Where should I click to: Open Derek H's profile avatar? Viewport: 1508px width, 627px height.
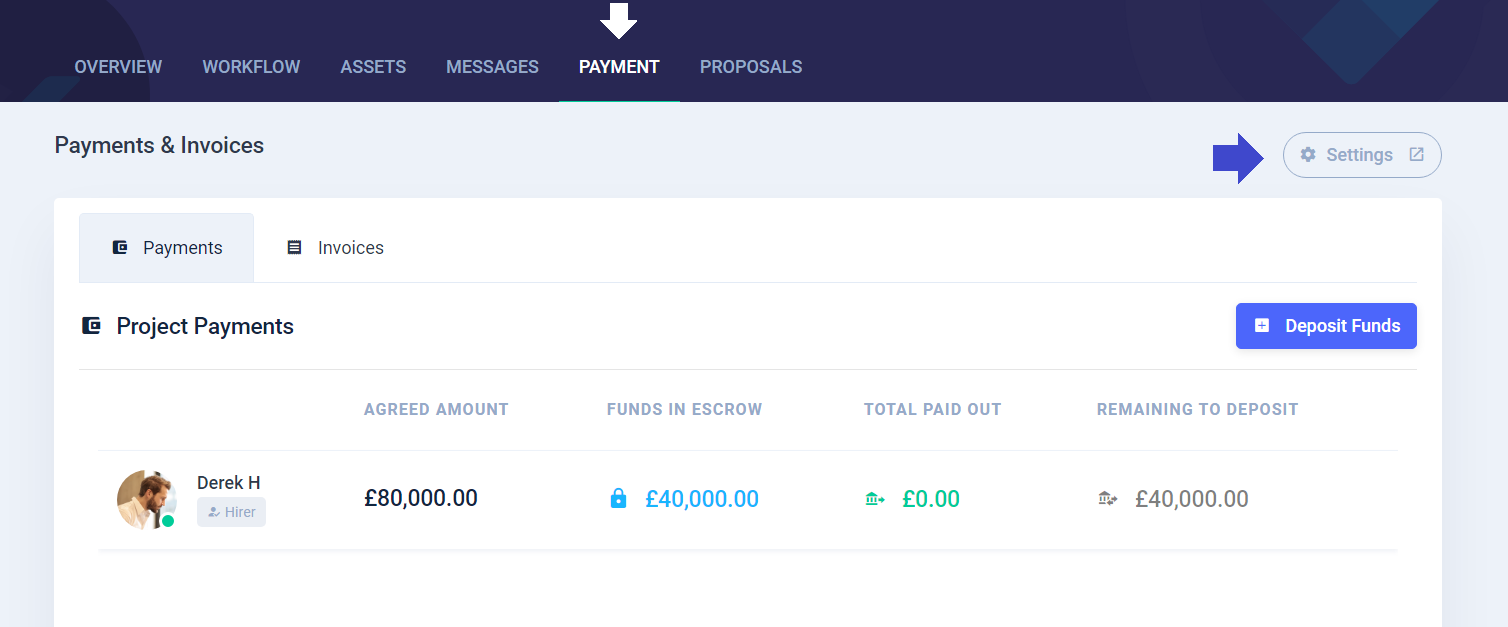146,499
